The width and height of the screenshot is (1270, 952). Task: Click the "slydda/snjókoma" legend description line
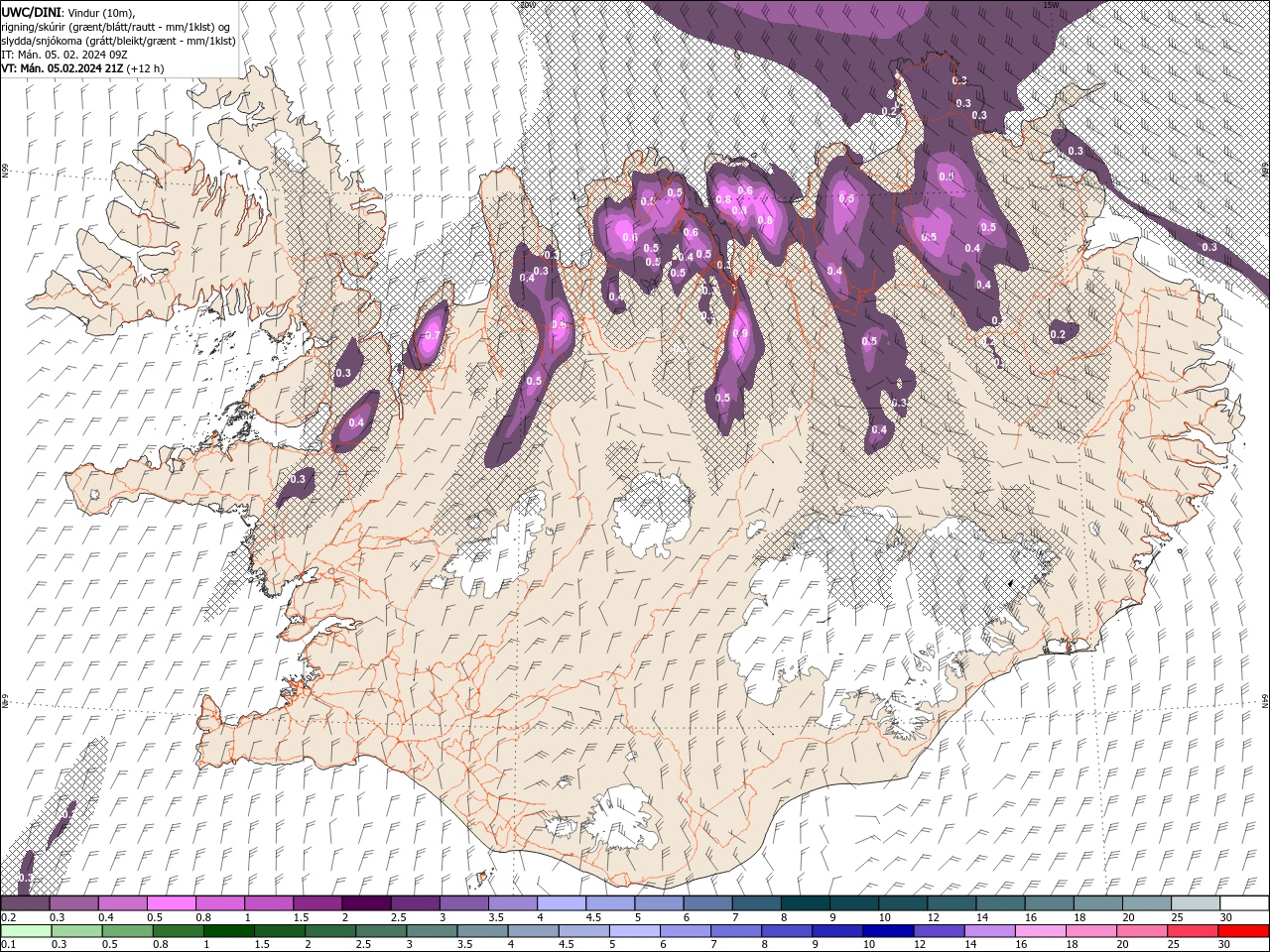tap(118, 41)
